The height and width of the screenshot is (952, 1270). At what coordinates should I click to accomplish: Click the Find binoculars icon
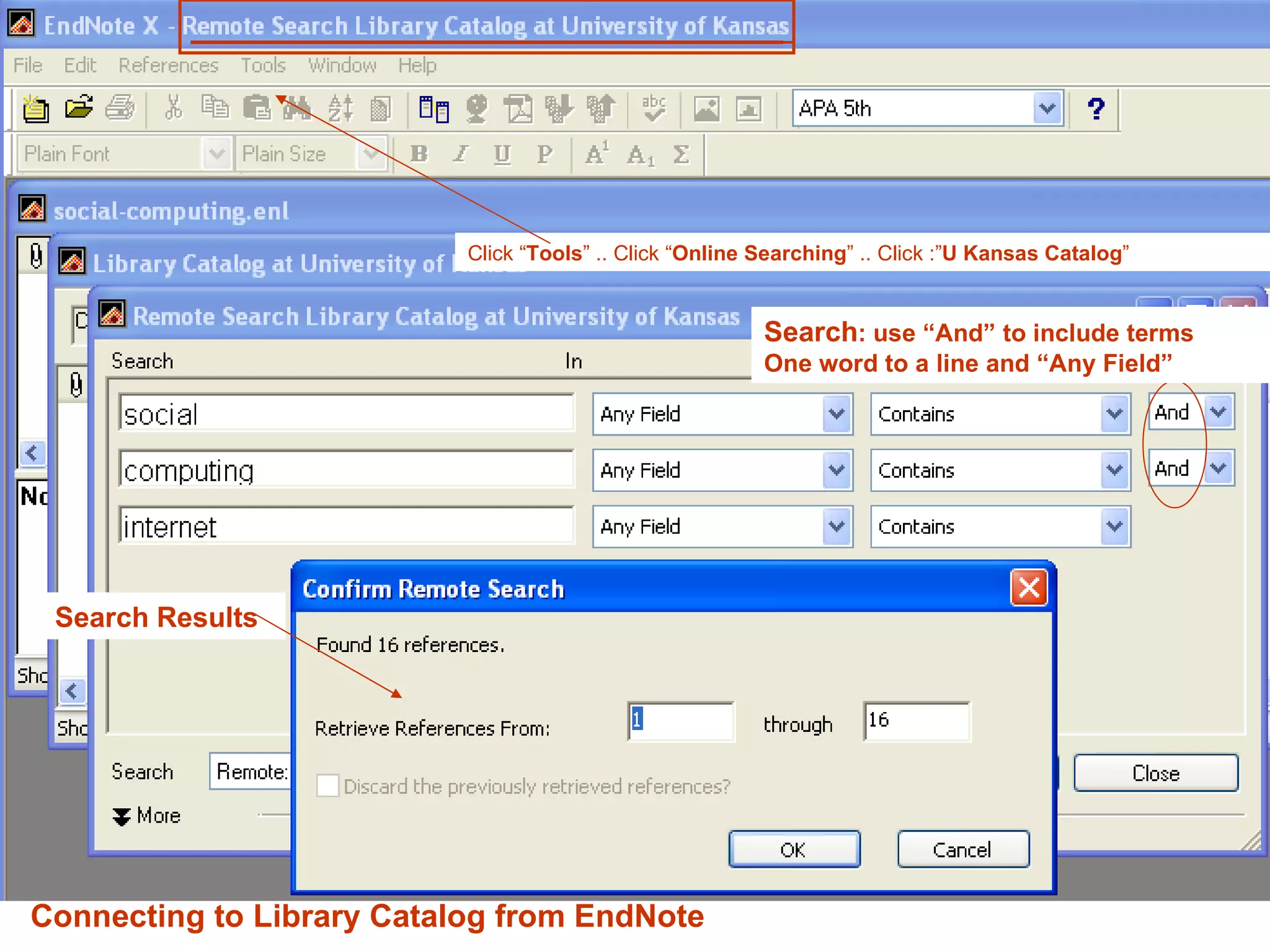pyautogui.click(x=297, y=109)
